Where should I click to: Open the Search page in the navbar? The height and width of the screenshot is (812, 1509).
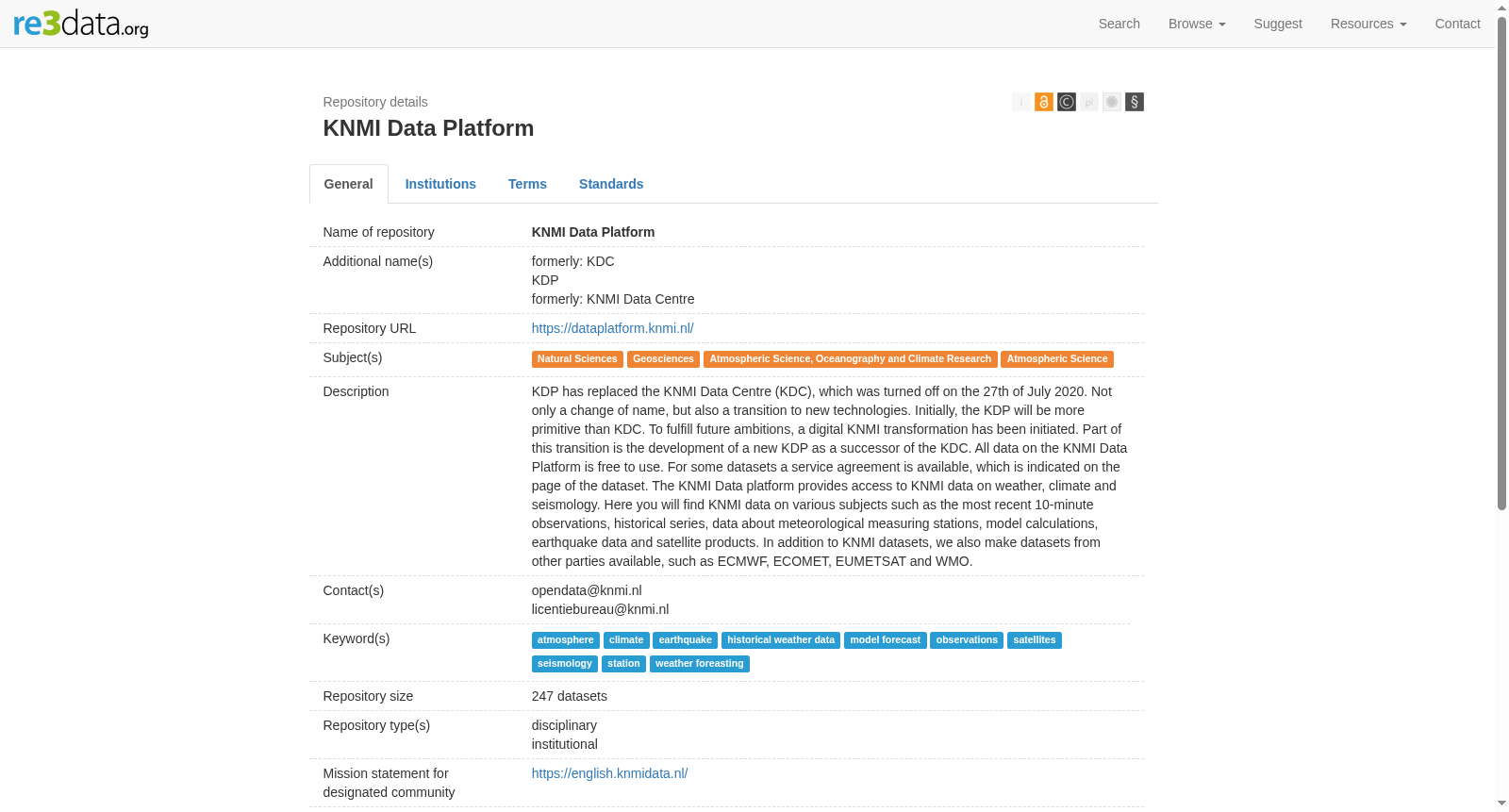[x=1119, y=24]
